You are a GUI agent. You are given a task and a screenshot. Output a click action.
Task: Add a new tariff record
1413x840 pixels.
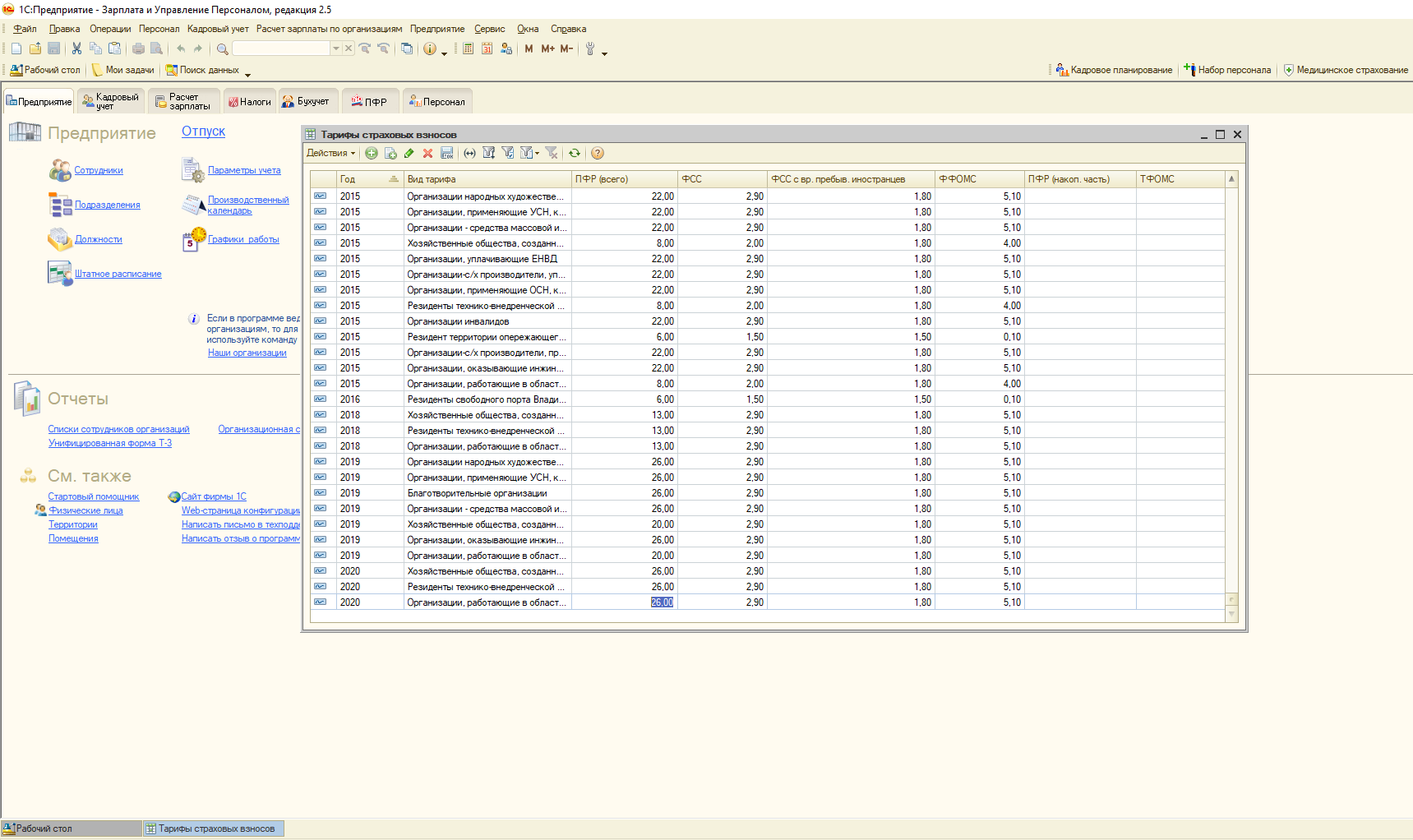pyautogui.click(x=372, y=153)
